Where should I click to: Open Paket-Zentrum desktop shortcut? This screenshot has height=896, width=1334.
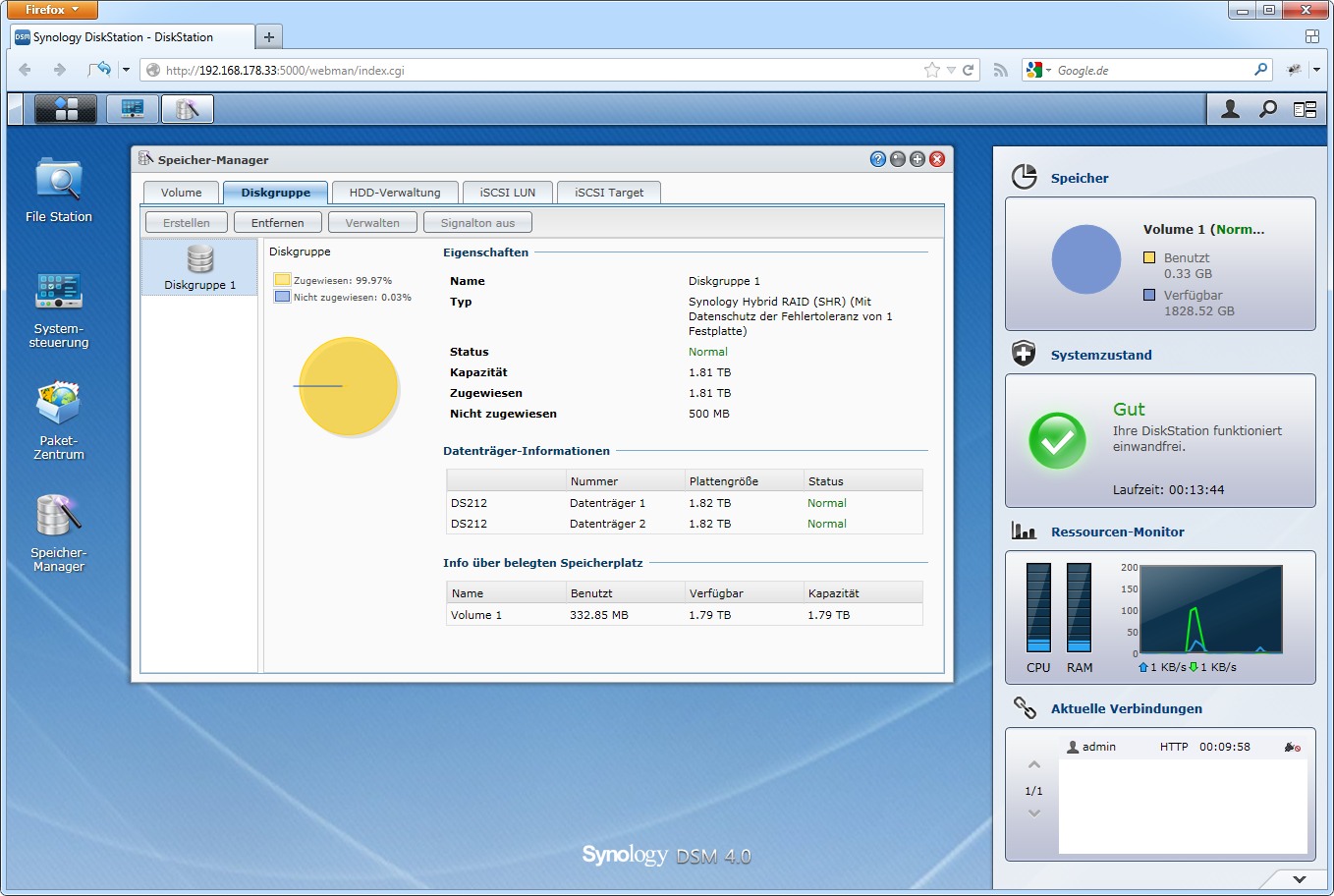[x=59, y=421]
